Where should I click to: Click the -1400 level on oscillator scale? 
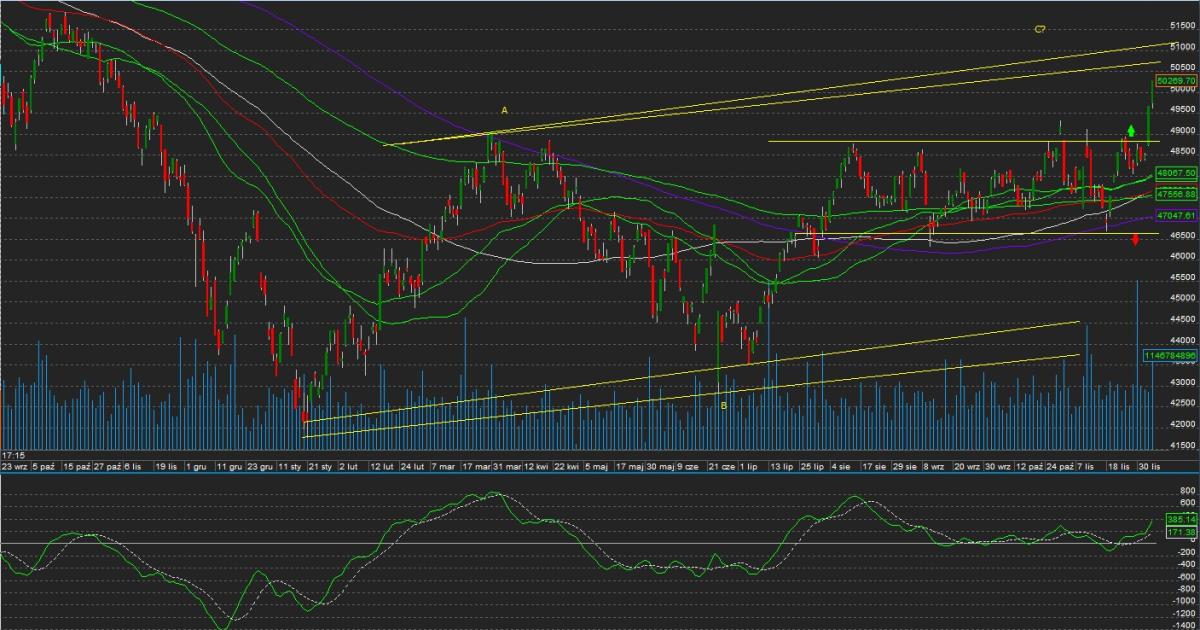click(x=1180, y=622)
